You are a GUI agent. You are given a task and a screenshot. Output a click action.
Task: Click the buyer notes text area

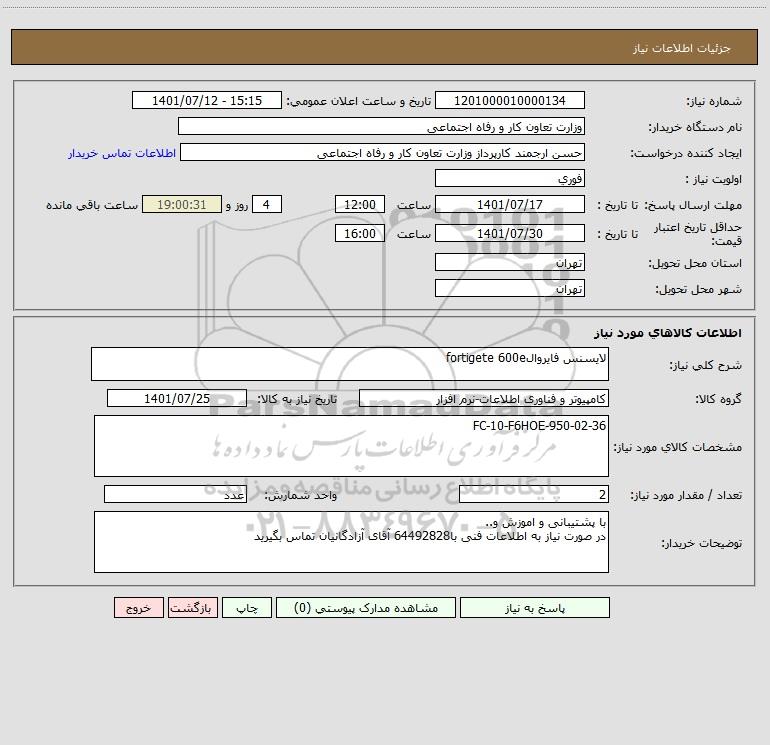(x=351, y=542)
